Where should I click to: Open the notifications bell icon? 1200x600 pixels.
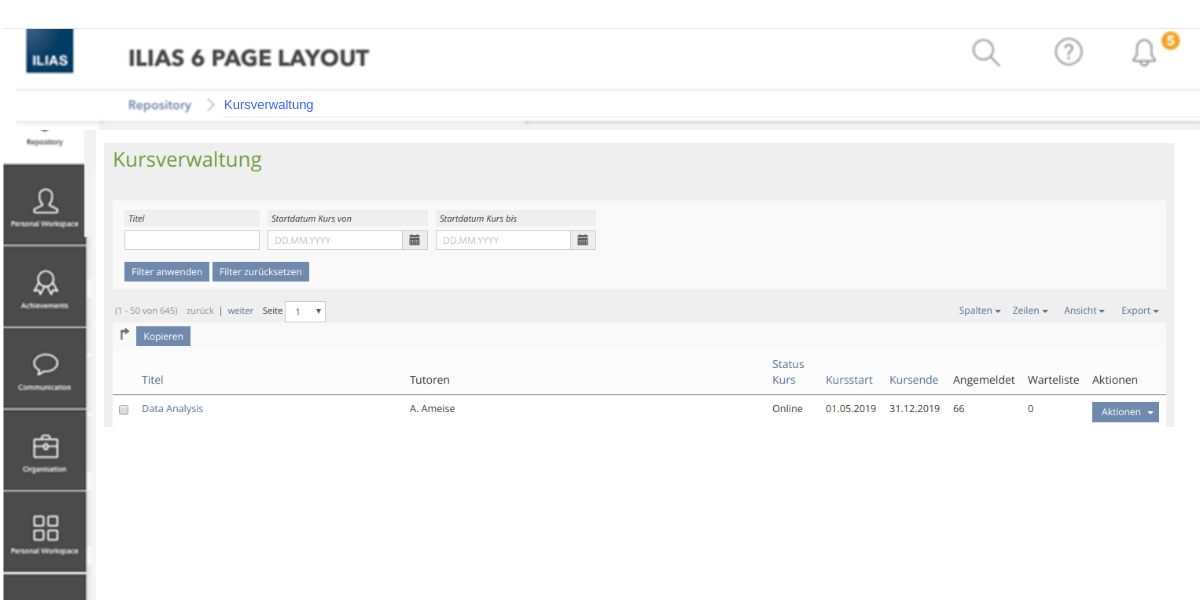point(1144,53)
